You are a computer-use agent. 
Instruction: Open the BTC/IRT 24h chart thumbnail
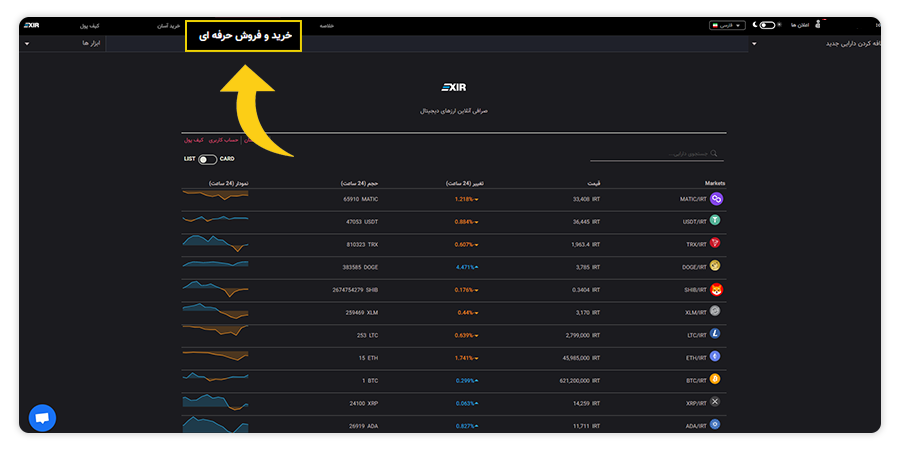tap(215, 377)
